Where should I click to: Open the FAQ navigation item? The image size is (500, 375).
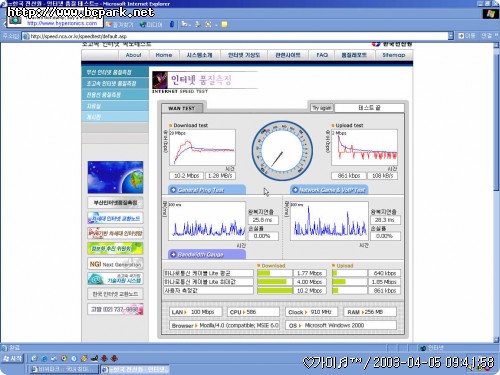[x=322, y=55]
